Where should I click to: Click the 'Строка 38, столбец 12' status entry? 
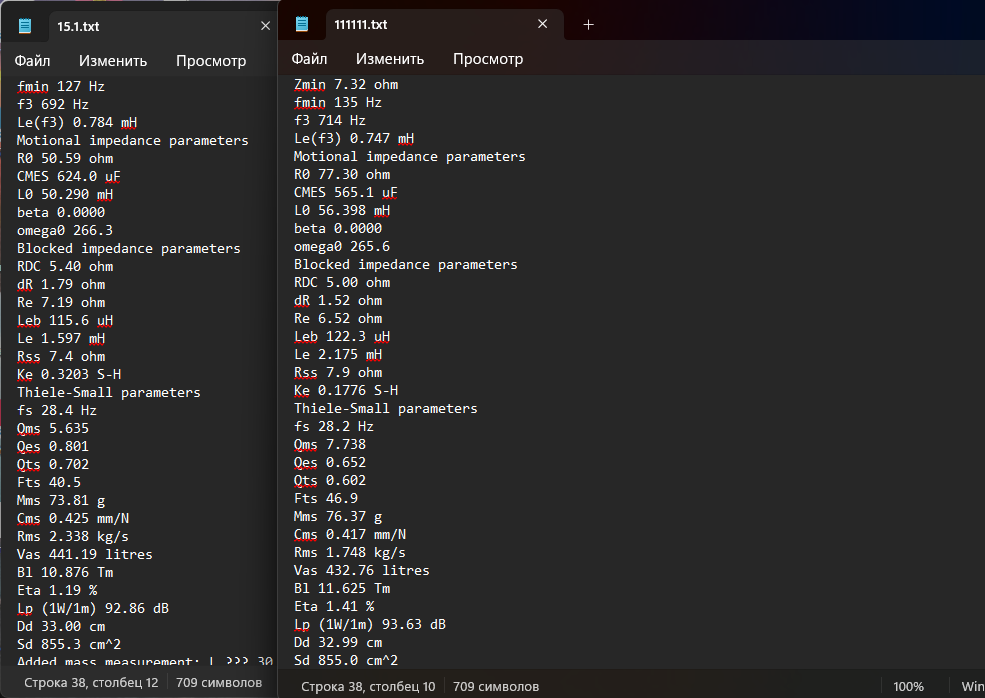pyautogui.click(x=91, y=683)
